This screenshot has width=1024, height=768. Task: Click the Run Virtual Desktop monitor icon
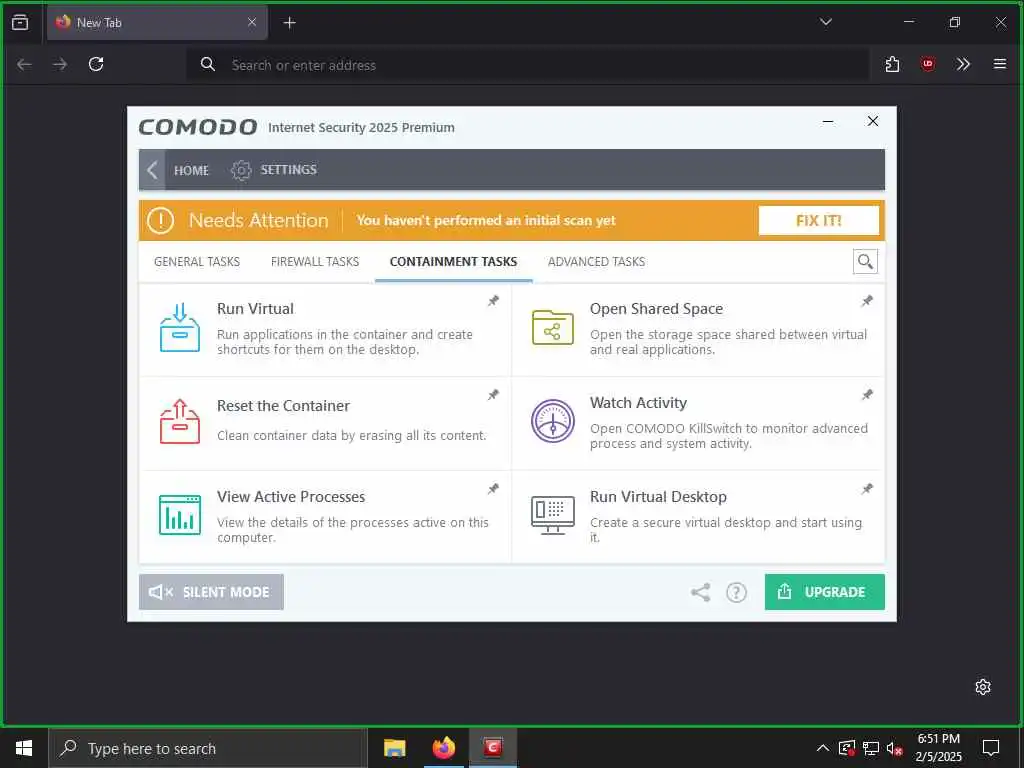point(552,515)
